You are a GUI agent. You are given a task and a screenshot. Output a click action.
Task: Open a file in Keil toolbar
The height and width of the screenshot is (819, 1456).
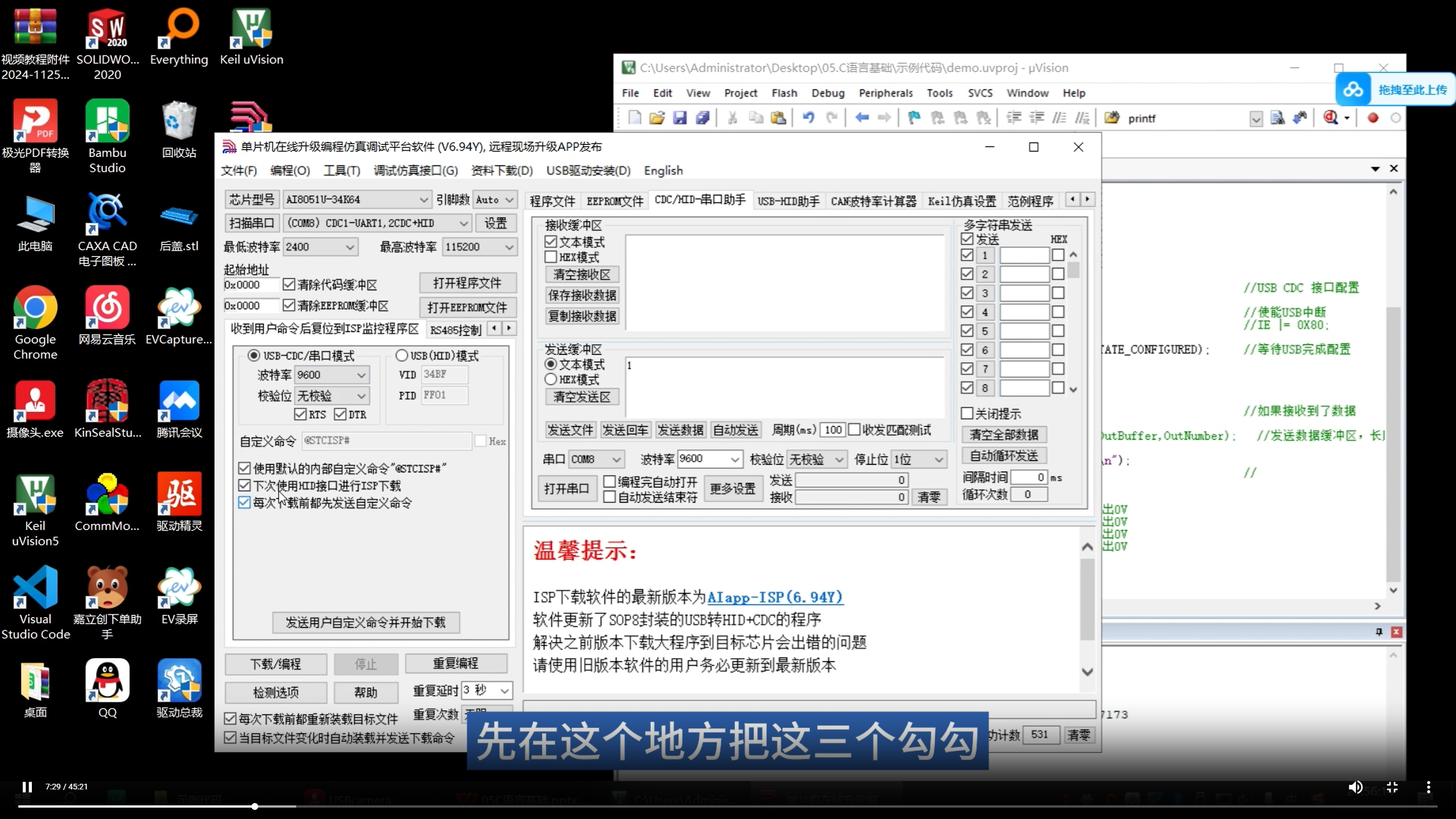[656, 118]
